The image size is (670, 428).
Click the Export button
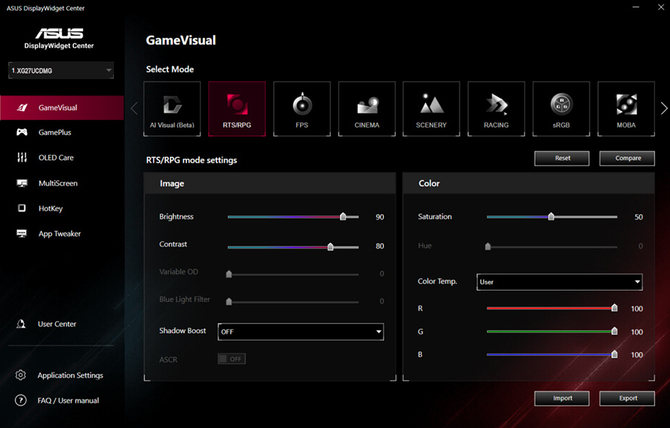(x=627, y=398)
